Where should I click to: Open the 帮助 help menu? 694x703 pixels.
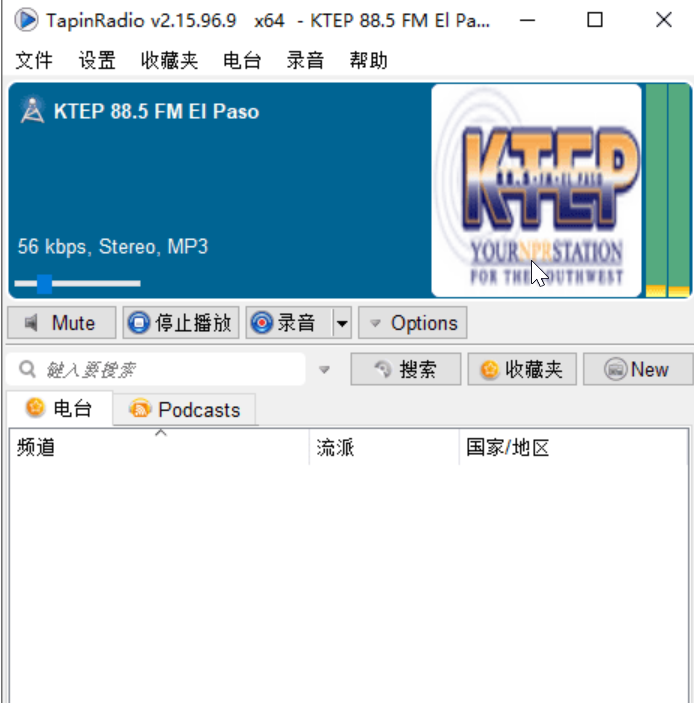click(369, 60)
